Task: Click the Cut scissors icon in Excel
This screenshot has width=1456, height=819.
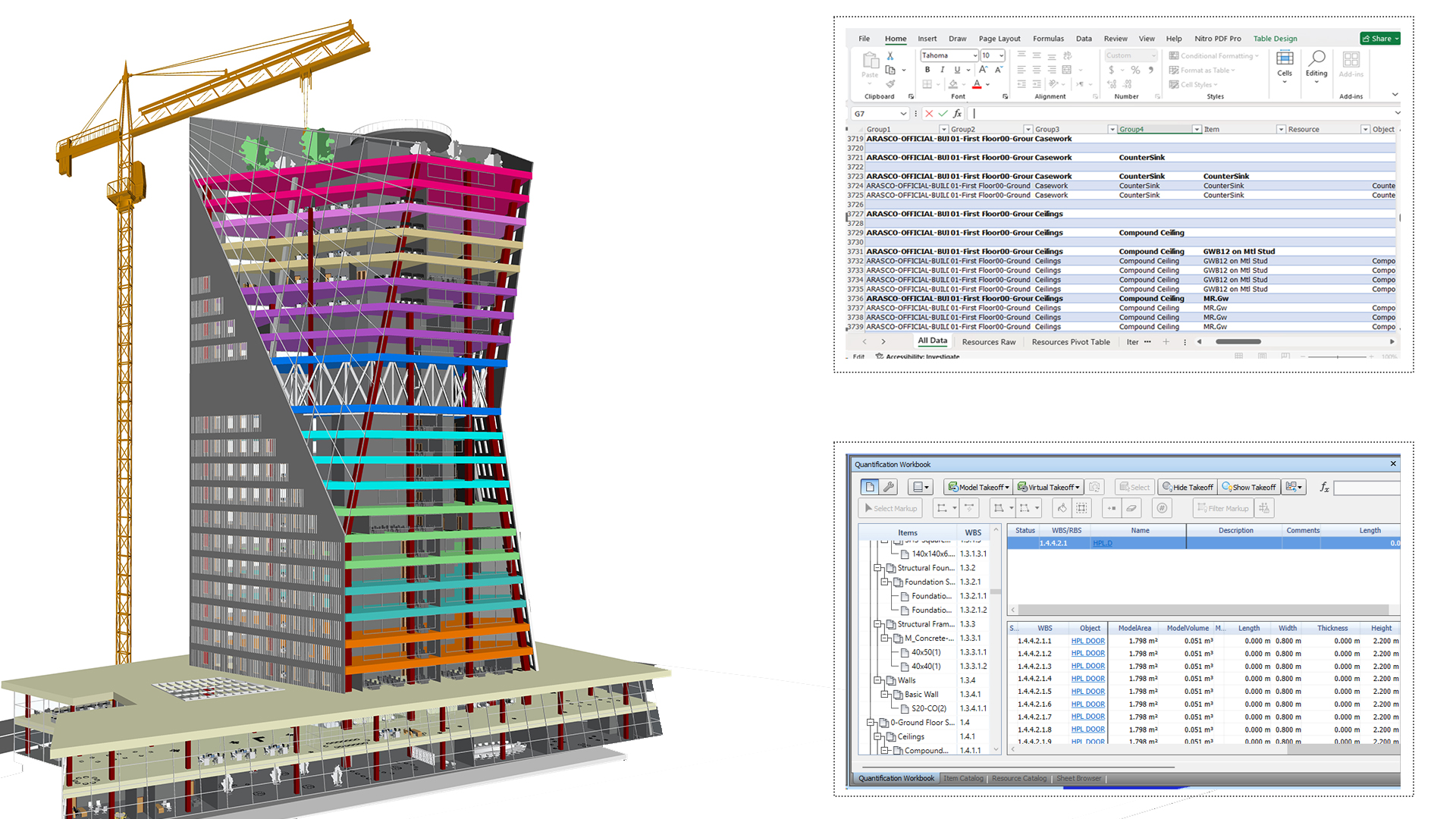Action: pos(890,56)
